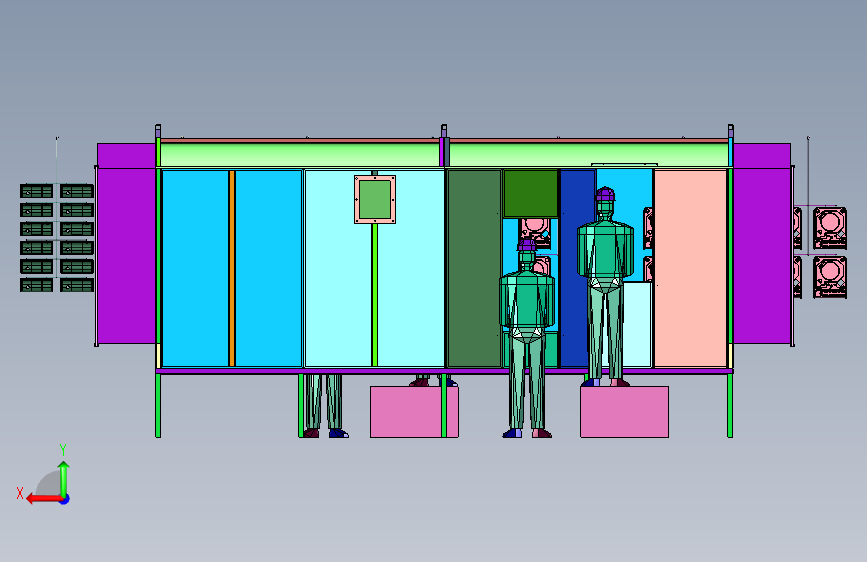The height and width of the screenshot is (562, 867).
Task: Select the tall dark green wall panel
Action: [x=474, y=268]
